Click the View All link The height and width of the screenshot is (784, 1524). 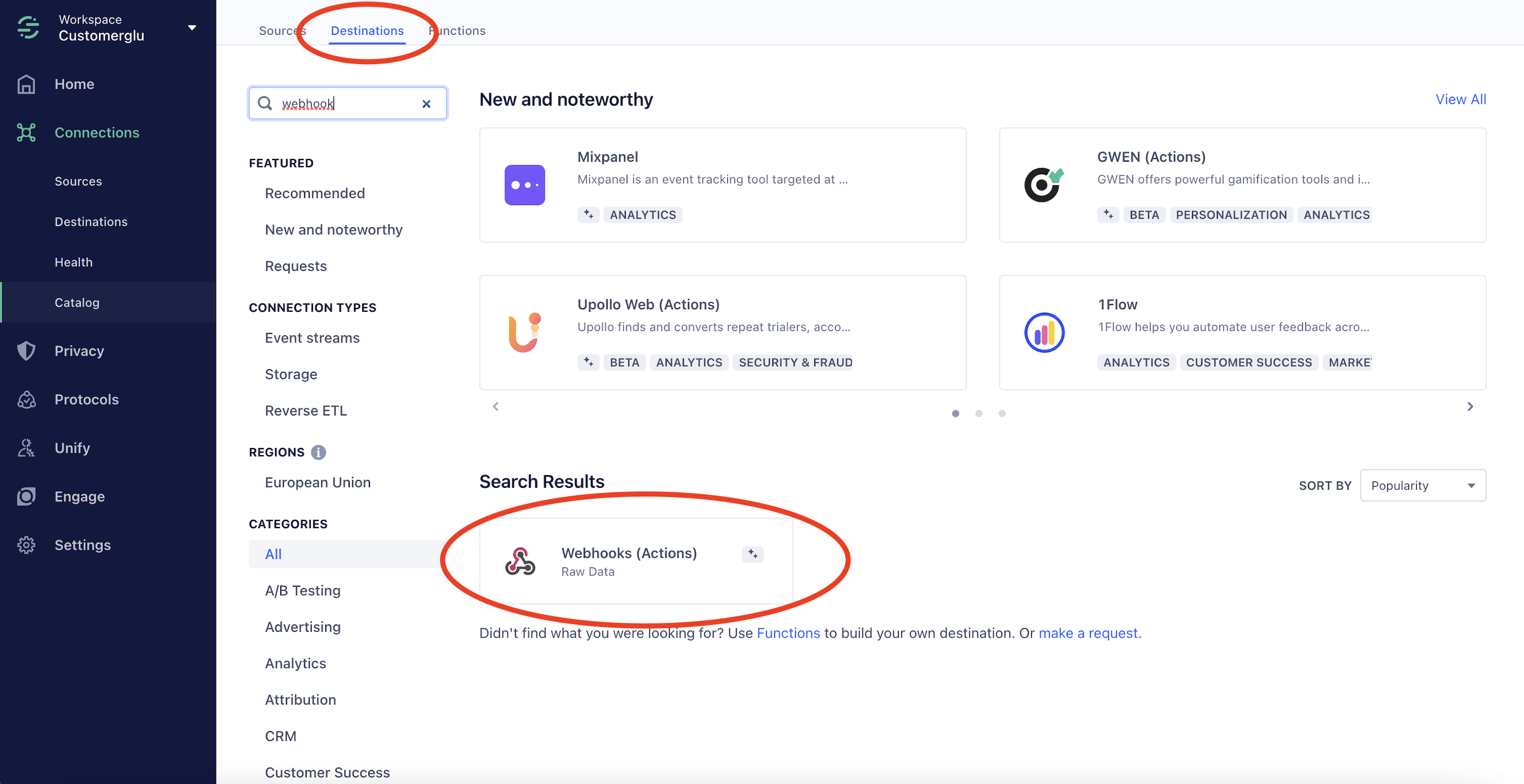point(1460,99)
